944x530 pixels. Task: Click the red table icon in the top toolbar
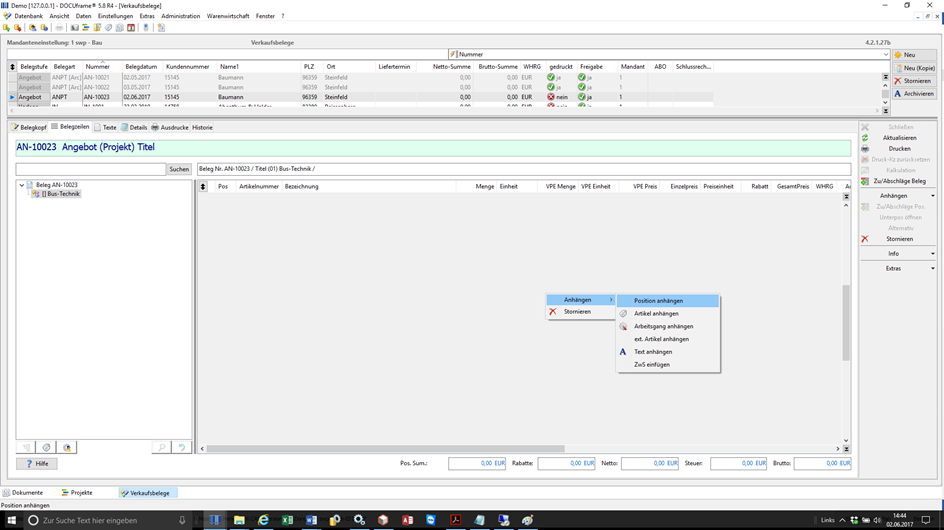click(x=131, y=28)
